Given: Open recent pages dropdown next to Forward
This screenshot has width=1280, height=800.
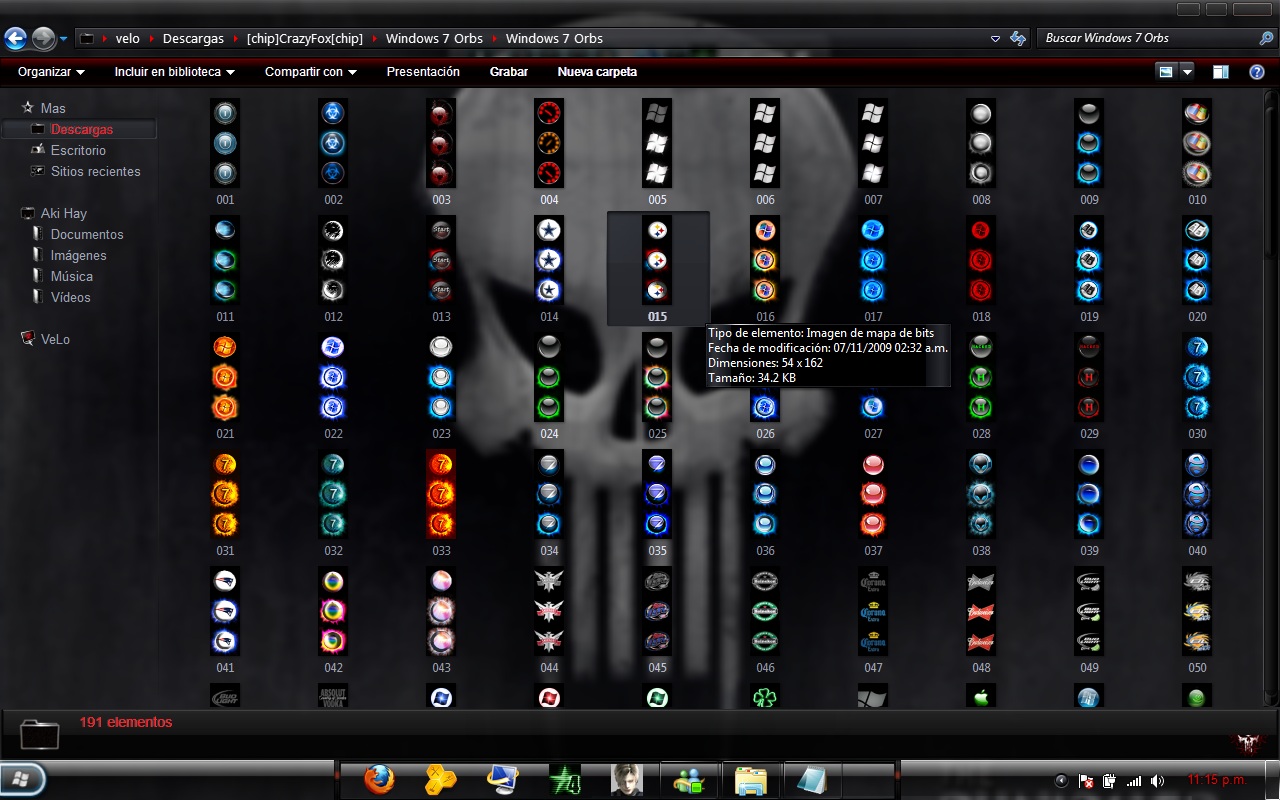Looking at the screenshot, I should click(x=64, y=39).
